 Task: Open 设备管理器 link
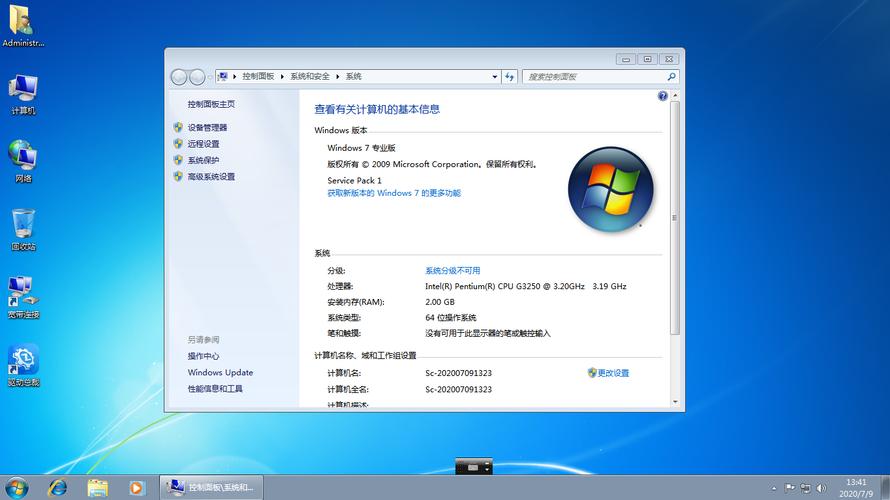[207, 127]
